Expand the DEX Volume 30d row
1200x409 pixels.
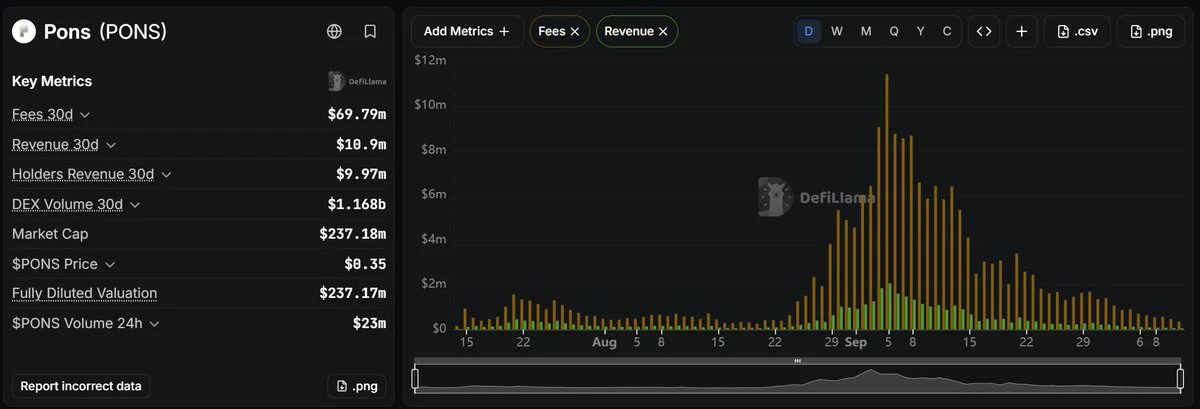coord(135,205)
